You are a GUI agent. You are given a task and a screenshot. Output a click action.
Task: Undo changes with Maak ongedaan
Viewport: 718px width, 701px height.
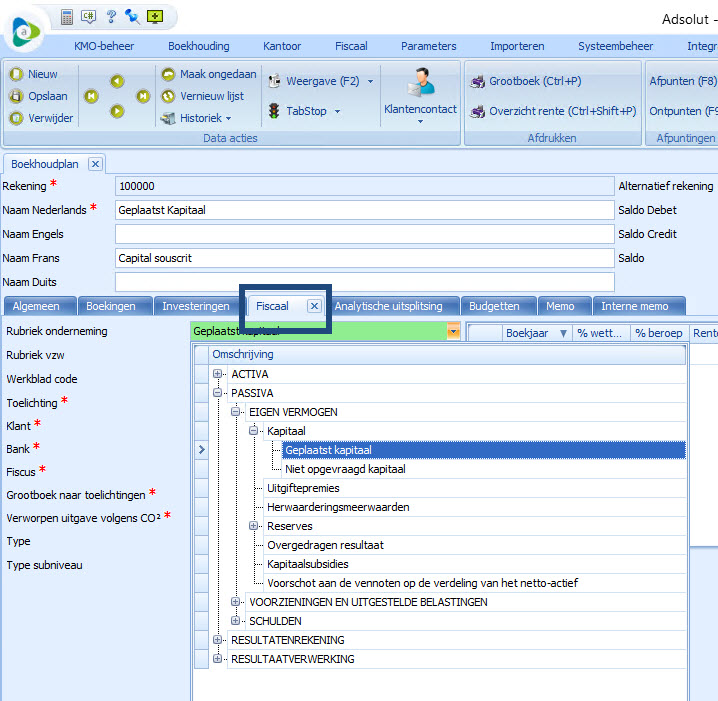(209, 74)
